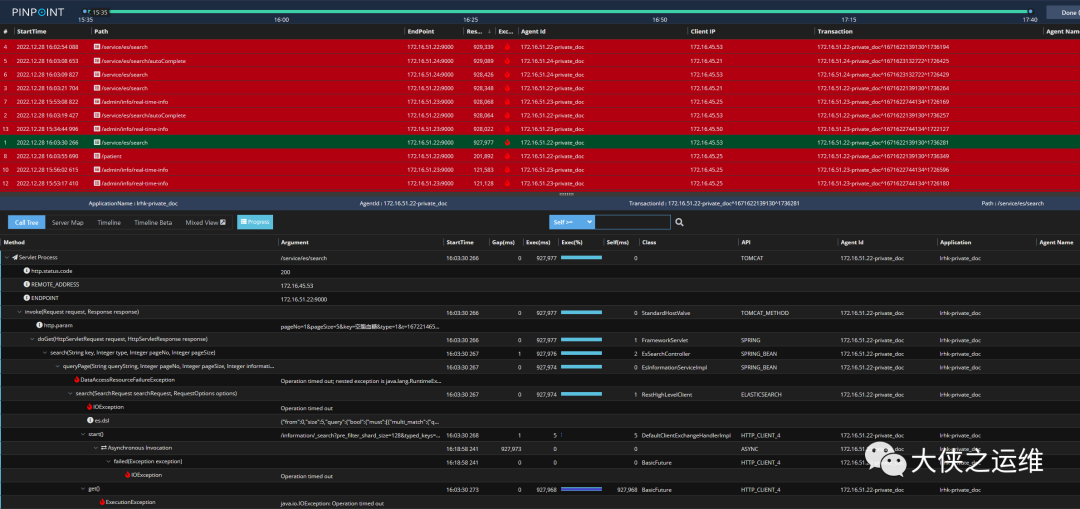The width and height of the screenshot is (1080, 509).
Task: Click the Progress button
Action: 255,222
